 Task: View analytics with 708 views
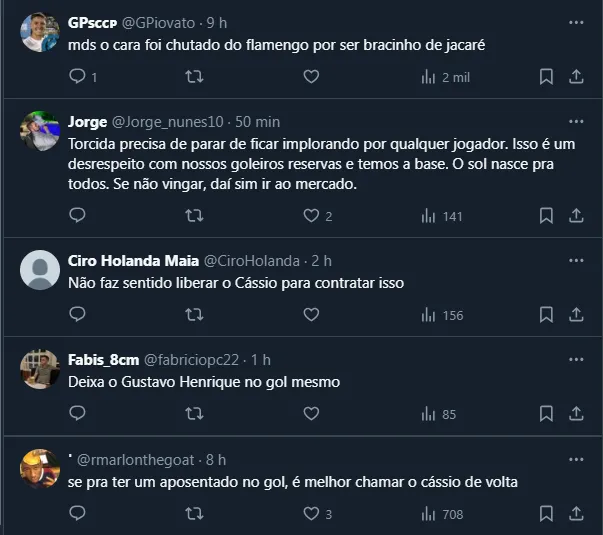click(442, 514)
